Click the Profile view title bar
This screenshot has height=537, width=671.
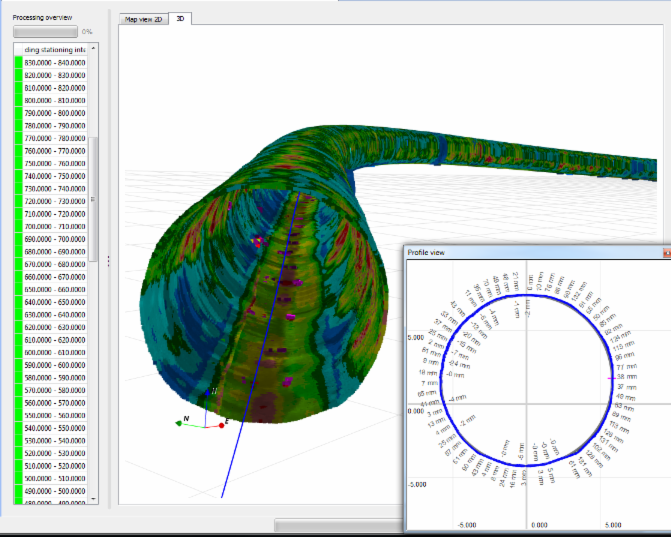(530, 253)
